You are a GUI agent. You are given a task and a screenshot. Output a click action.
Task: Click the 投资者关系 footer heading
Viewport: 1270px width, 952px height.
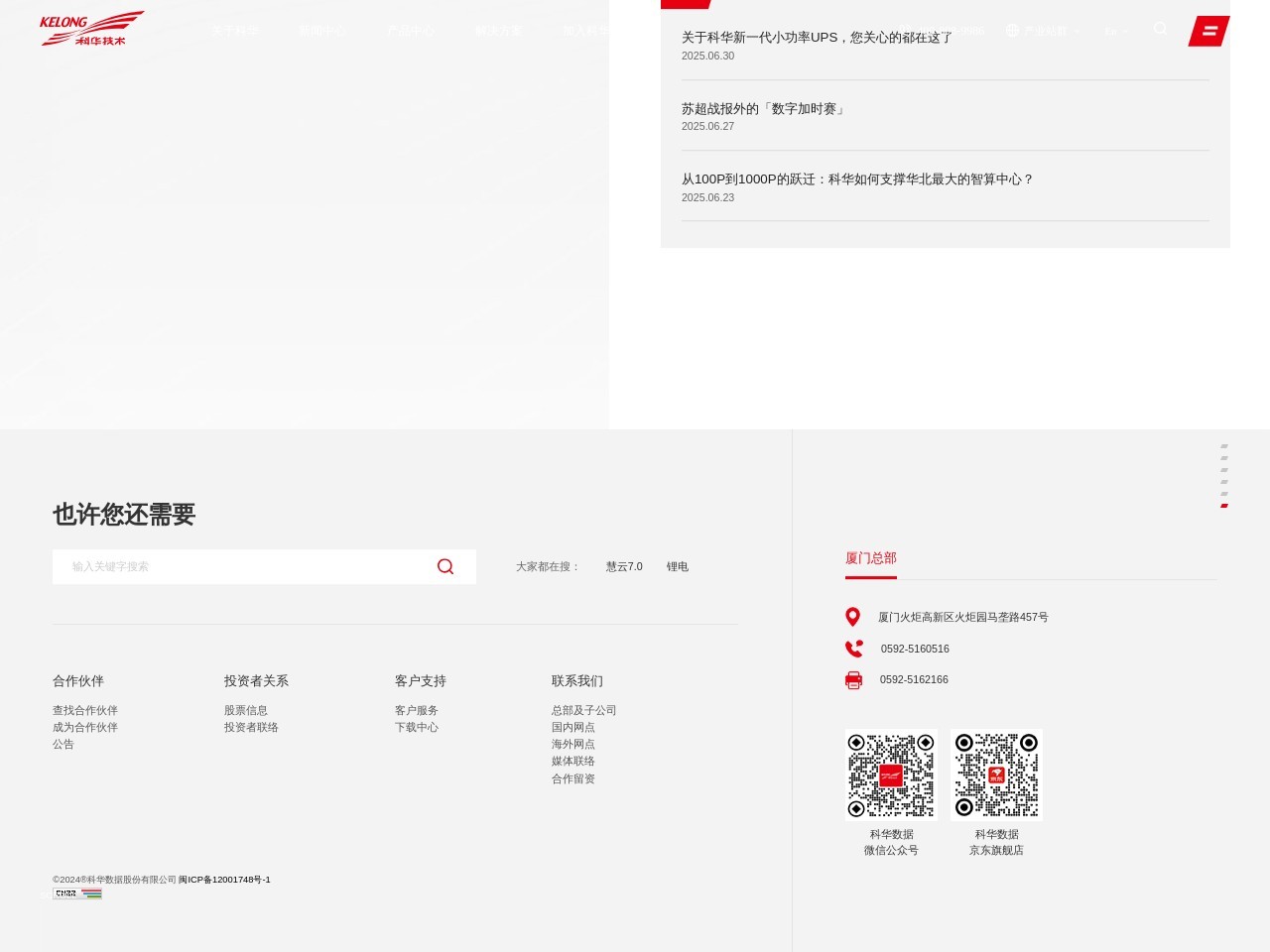pyautogui.click(x=256, y=681)
